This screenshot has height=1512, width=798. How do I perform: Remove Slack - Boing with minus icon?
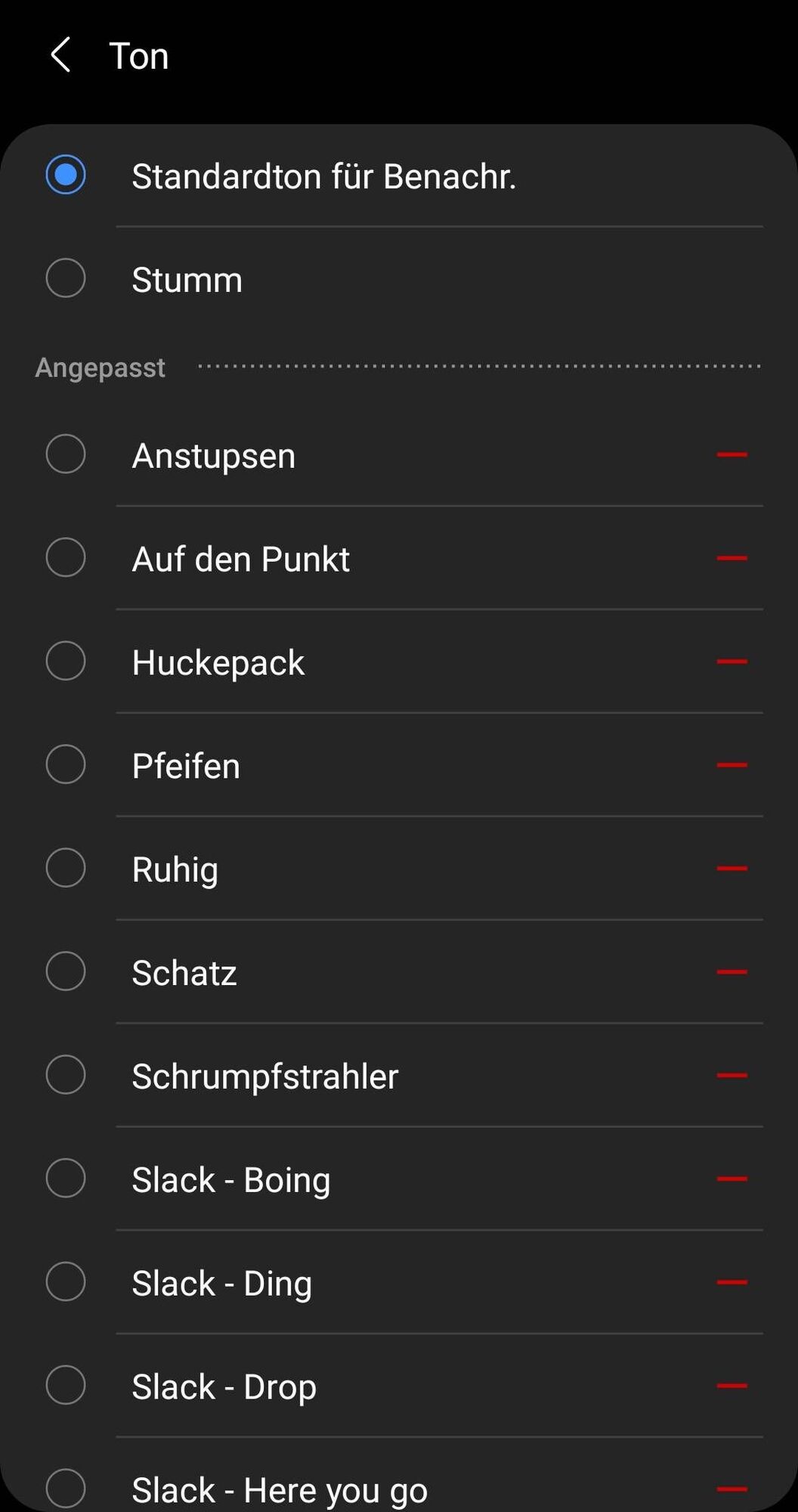pyautogui.click(x=731, y=1180)
